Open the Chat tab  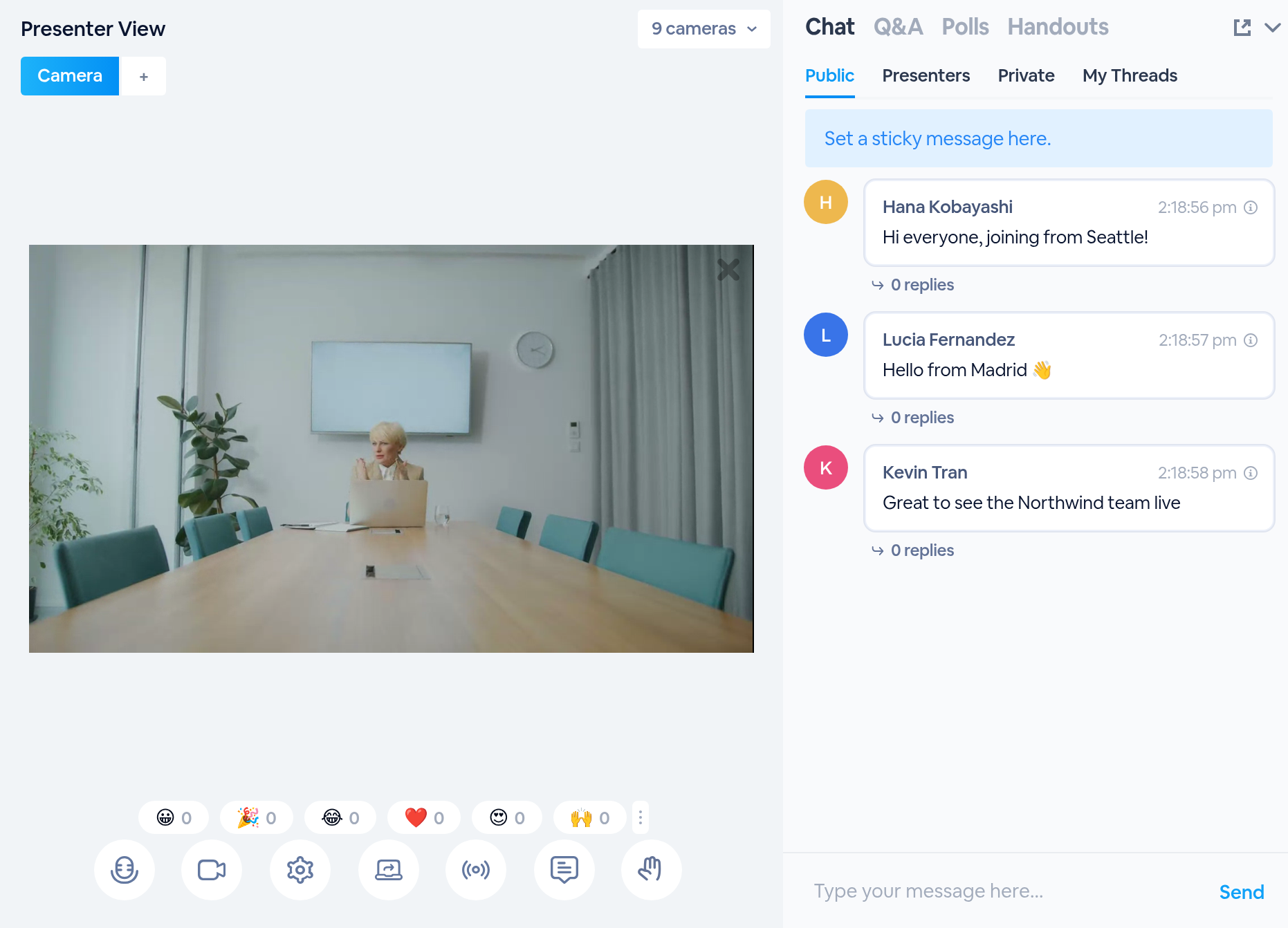830,27
